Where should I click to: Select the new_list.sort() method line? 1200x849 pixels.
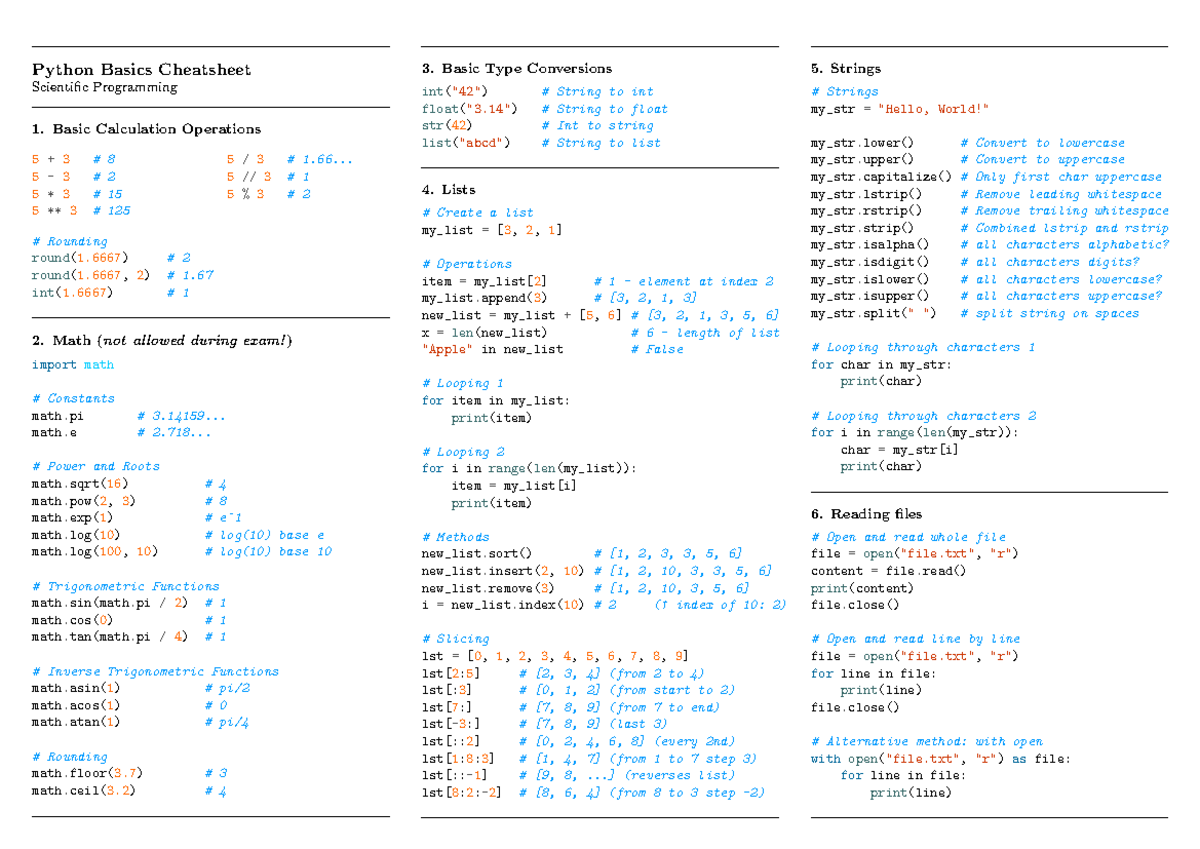(x=476, y=553)
